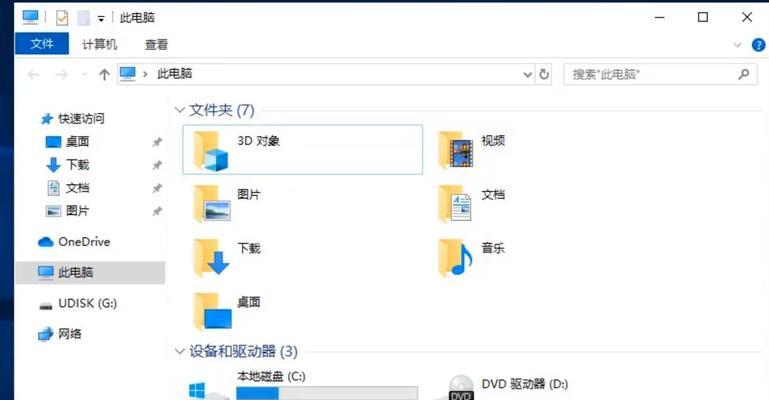The height and width of the screenshot is (400, 769).
Task: Click the forward navigation arrow
Action: [x=62, y=75]
